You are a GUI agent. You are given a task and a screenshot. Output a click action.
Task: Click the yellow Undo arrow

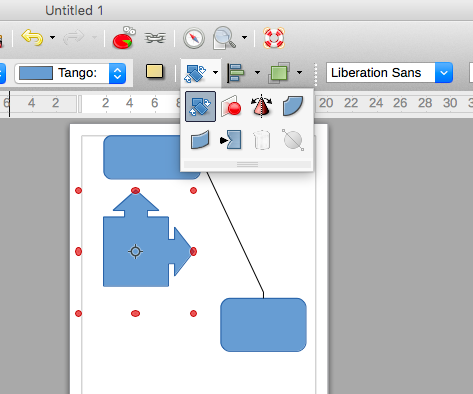pos(32,37)
